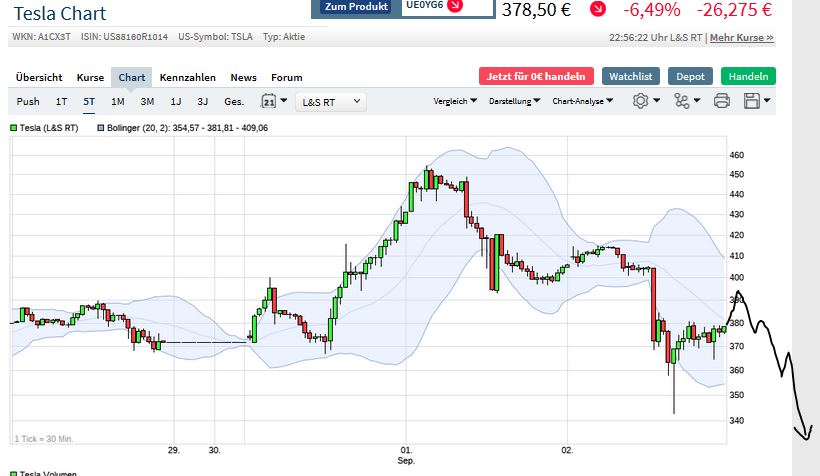Switch to the Kurse tab
This screenshot has width=820, height=476.
point(90,77)
